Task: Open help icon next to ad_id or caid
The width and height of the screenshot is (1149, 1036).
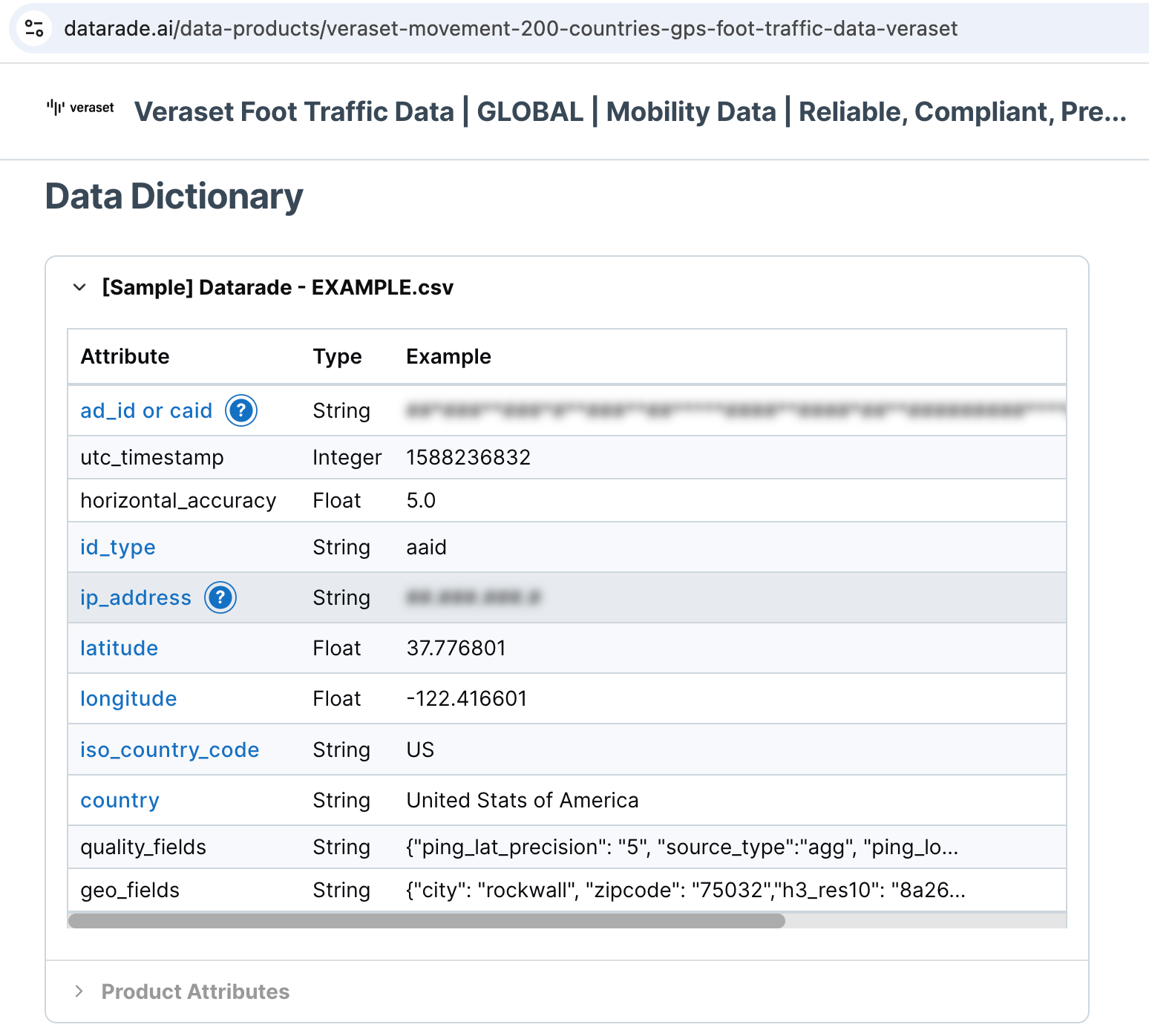Action: tap(241, 410)
